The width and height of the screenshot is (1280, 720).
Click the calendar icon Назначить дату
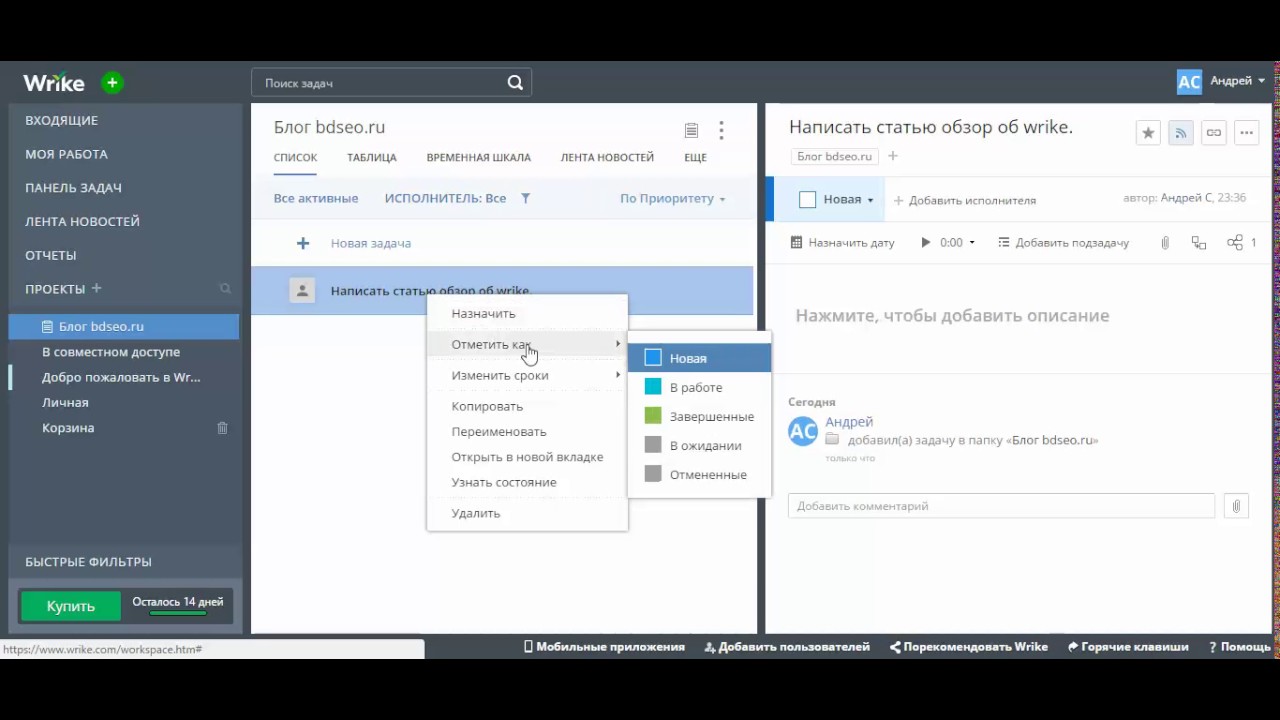(796, 242)
